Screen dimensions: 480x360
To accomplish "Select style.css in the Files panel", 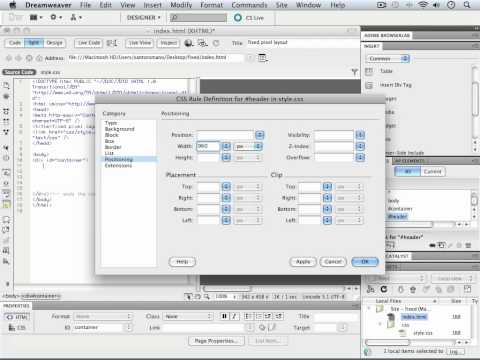I will 423,333.
